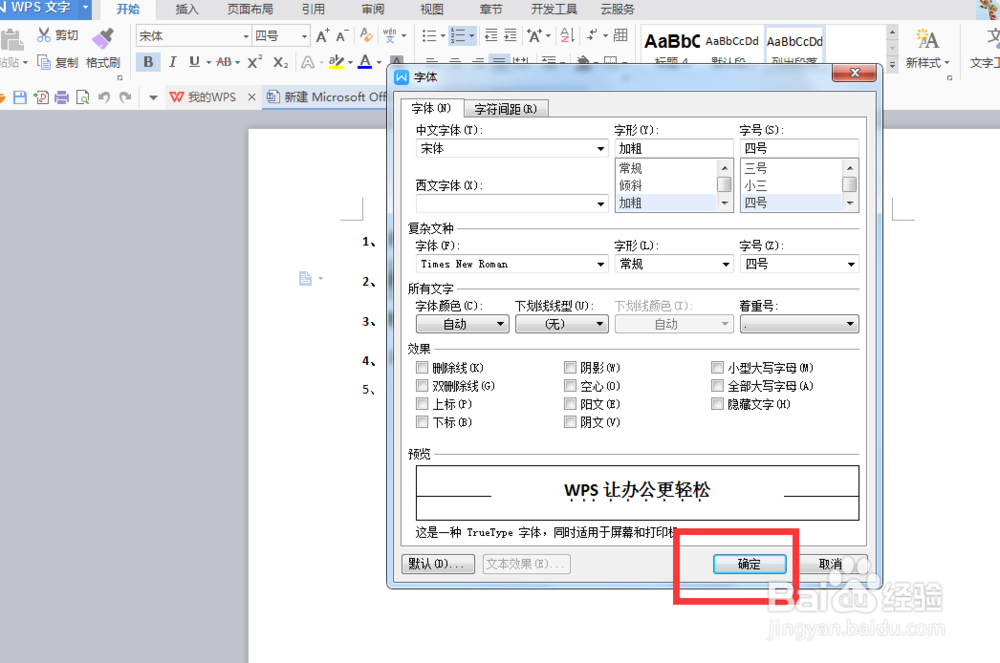
Task: Open the pinyin guide (wén) icon
Action: [390, 36]
